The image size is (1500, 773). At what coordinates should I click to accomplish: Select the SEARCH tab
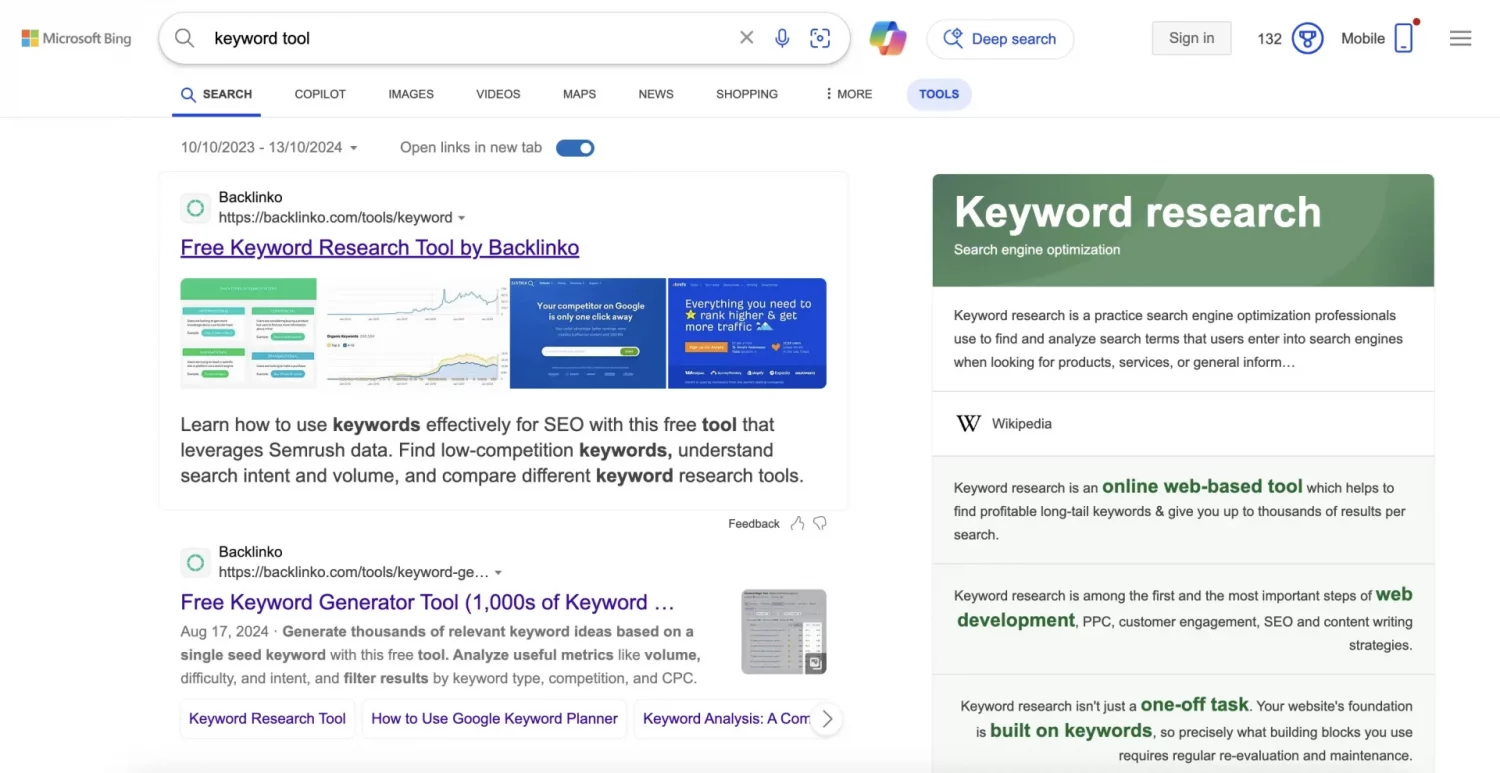[x=216, y=94]
